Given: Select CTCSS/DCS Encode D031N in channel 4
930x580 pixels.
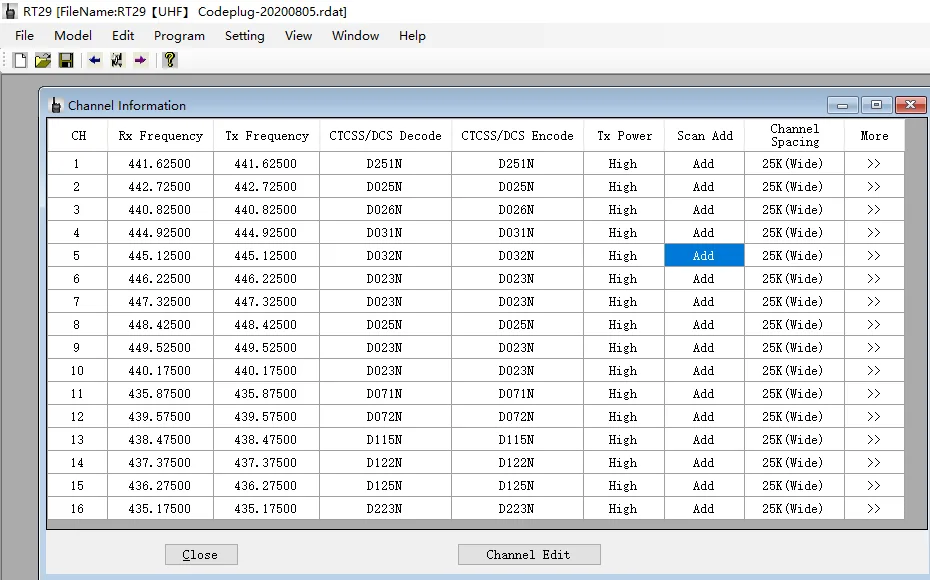Looking at the screenshot, I should (517, 233).
